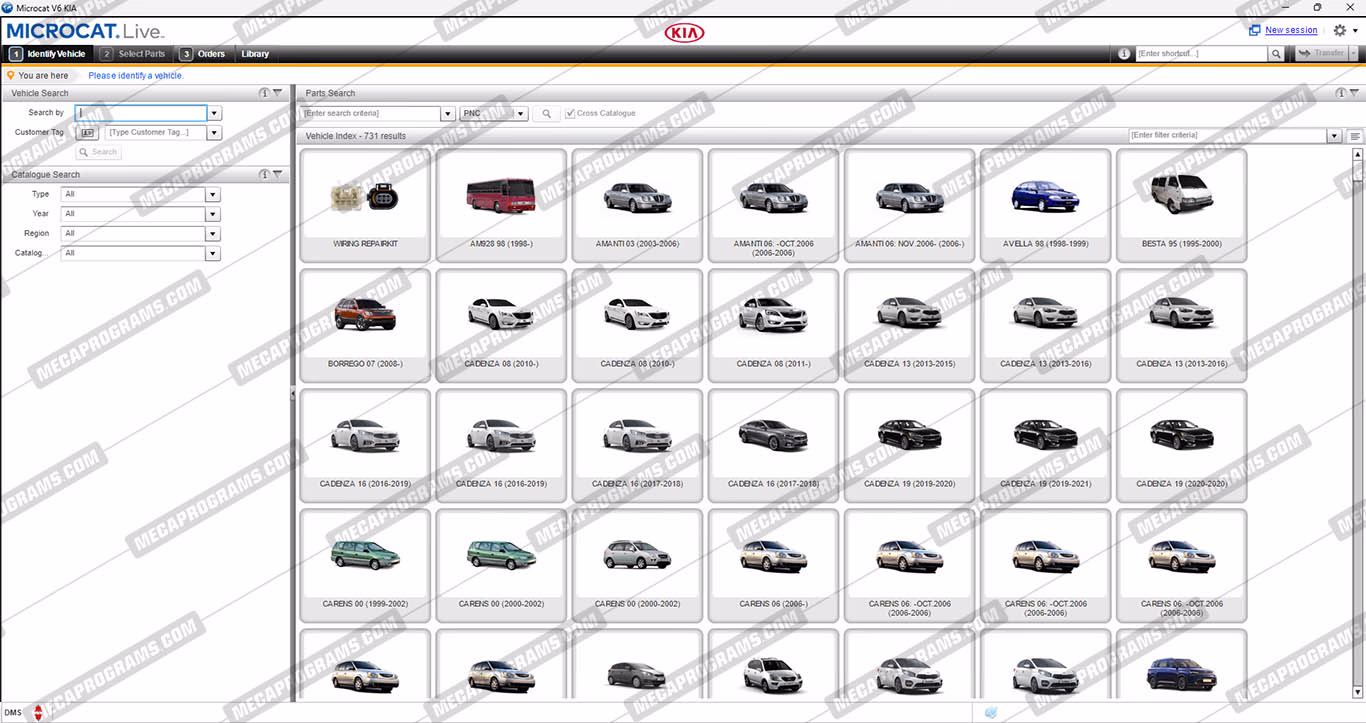Viewport: 1366px width, 723px height.
Task: Open the Orders tab
Action: click(203, 54)
